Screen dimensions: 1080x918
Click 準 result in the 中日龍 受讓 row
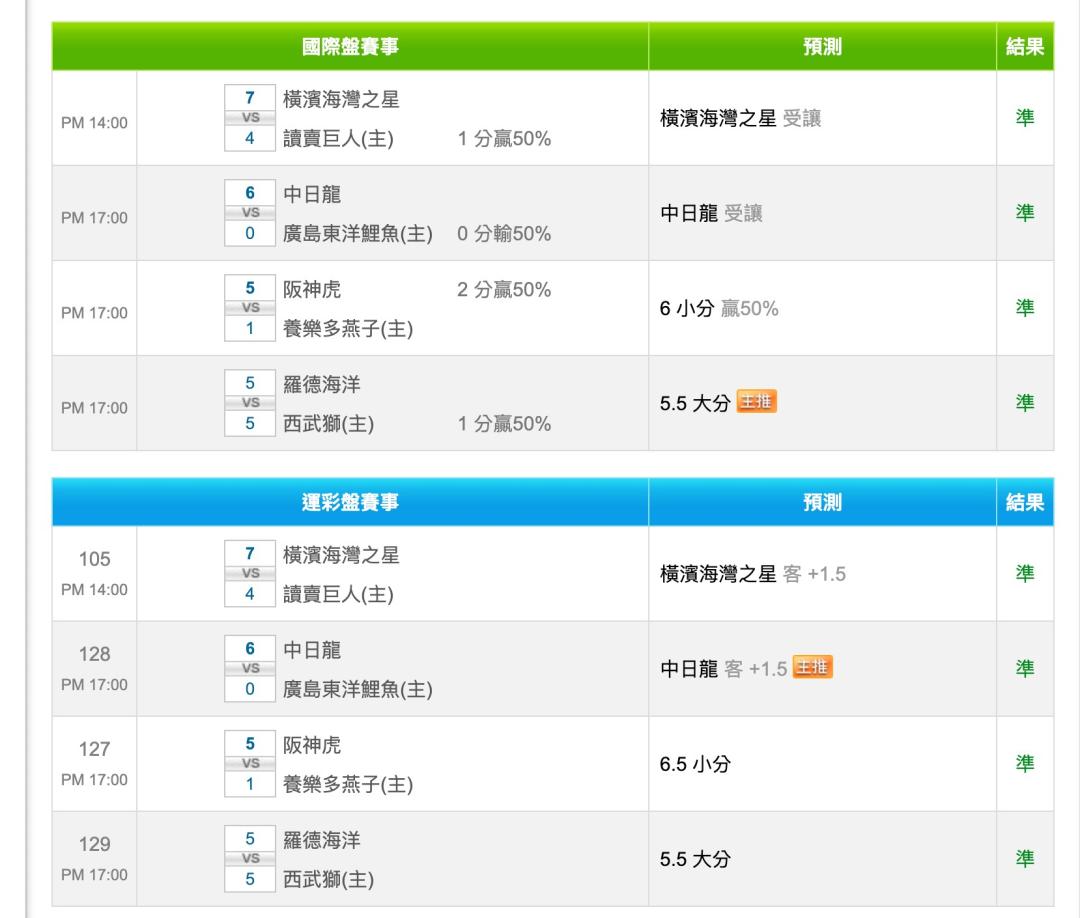pos(1025,213)
